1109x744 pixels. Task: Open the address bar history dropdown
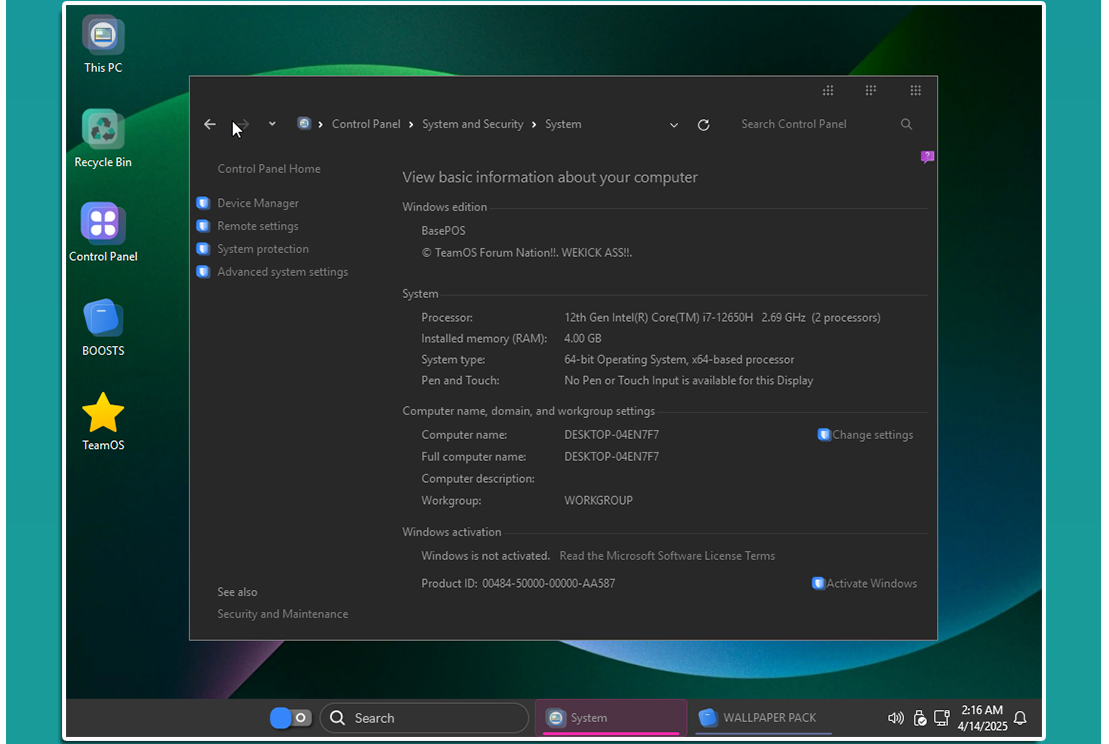pos(674,125)
